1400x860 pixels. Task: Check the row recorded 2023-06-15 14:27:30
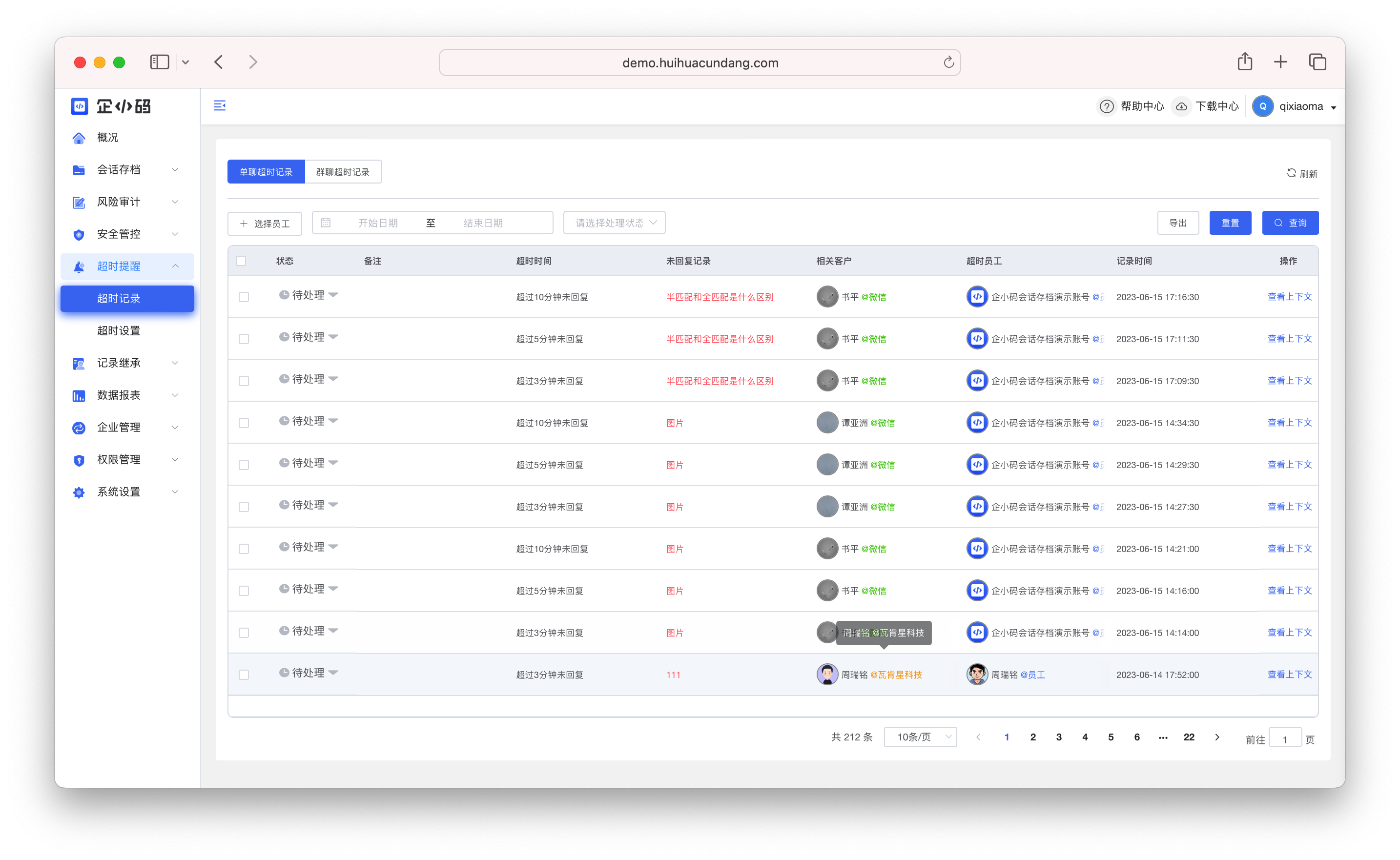point(244,507)
